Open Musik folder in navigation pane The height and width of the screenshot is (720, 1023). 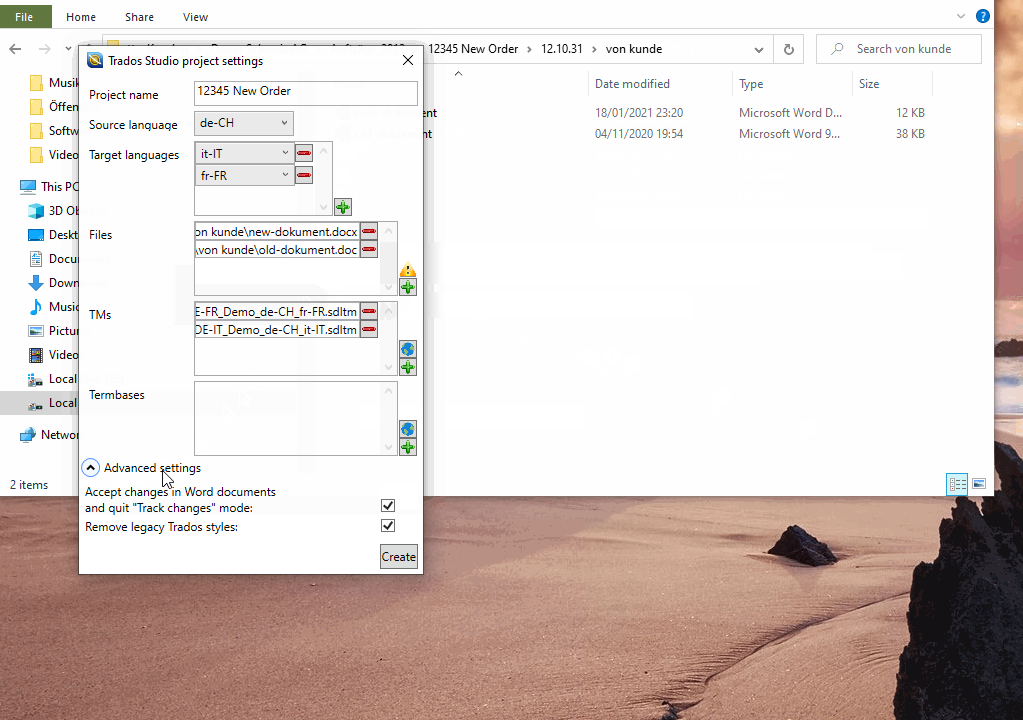(x=55, y=83)
